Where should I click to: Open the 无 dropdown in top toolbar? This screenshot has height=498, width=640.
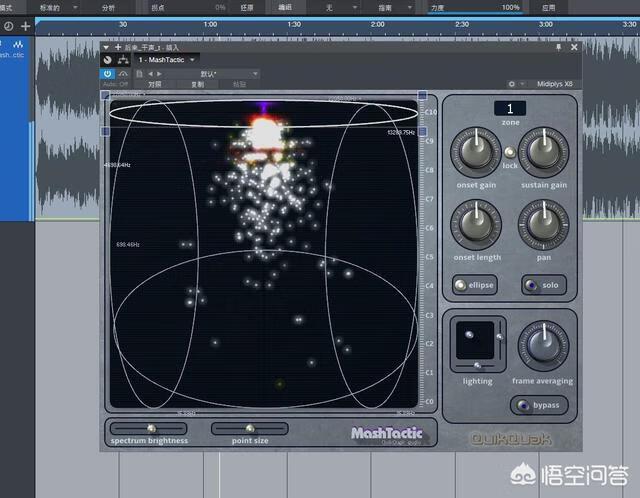coord(339,7)
